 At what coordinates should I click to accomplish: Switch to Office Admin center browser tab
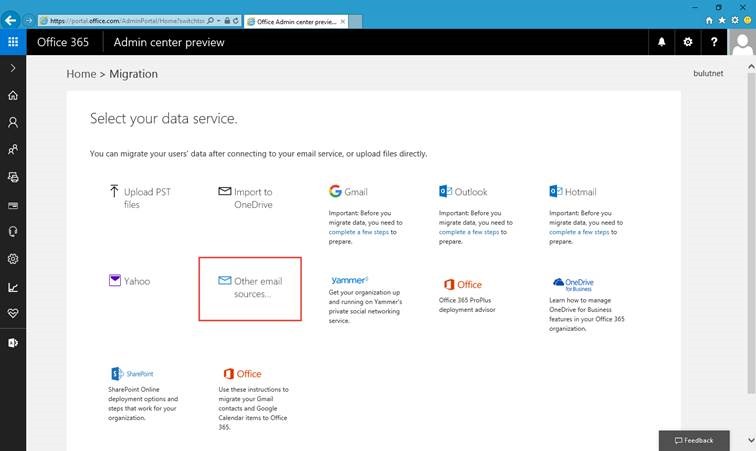[x=296, y=21]
